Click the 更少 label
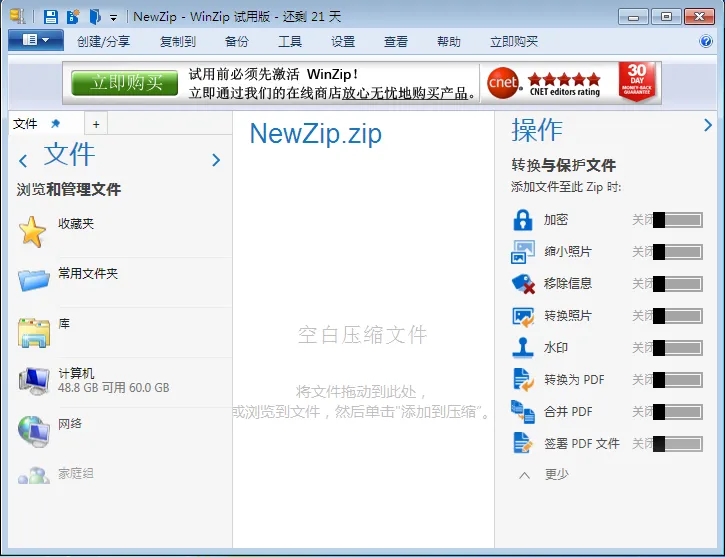The width and height of the screenshot is (725, 557). (x=557, y=475)
